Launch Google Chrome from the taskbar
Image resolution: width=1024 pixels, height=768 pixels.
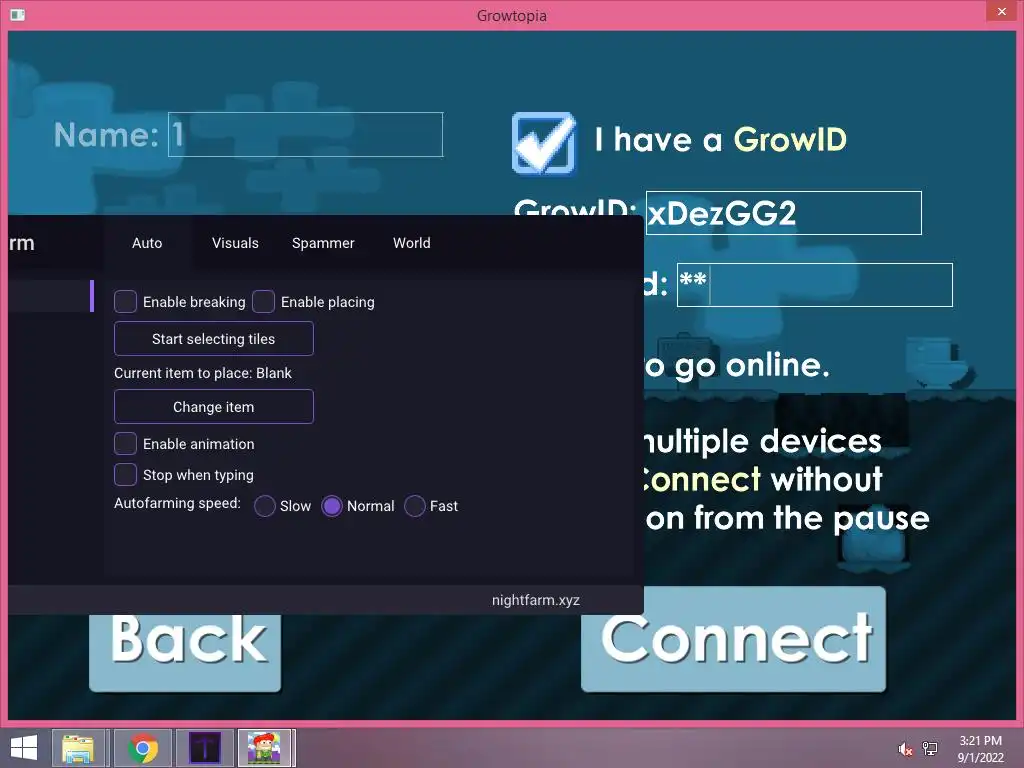point(142,748)
